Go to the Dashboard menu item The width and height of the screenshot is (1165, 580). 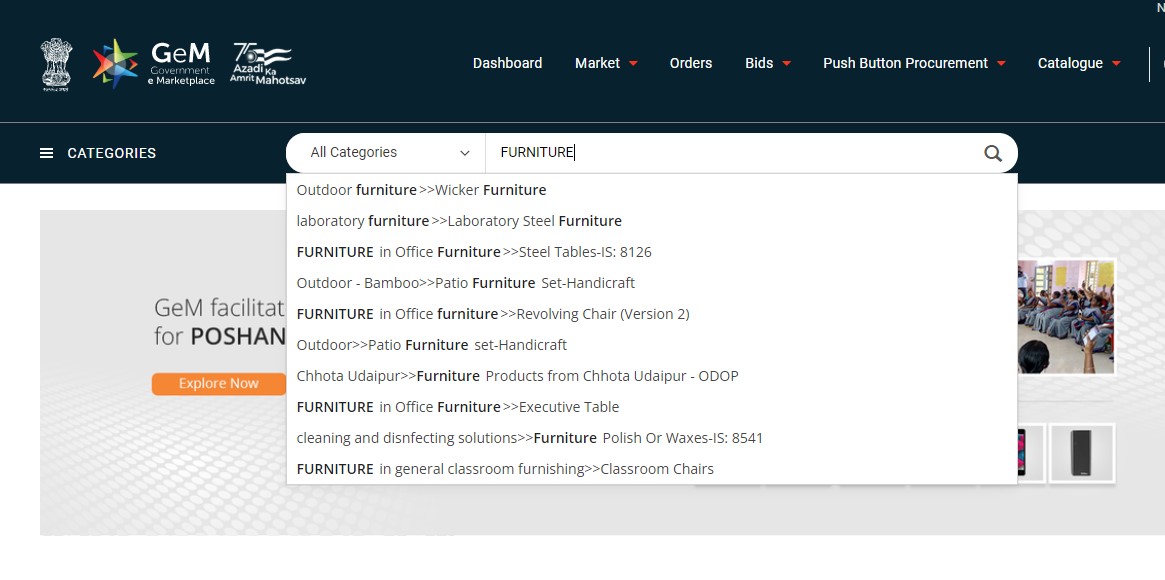pos(507,63)
